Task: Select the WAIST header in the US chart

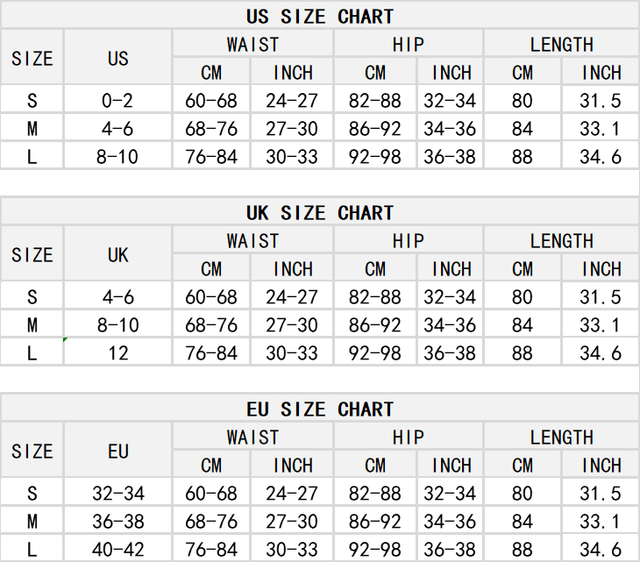Action: 252,44
